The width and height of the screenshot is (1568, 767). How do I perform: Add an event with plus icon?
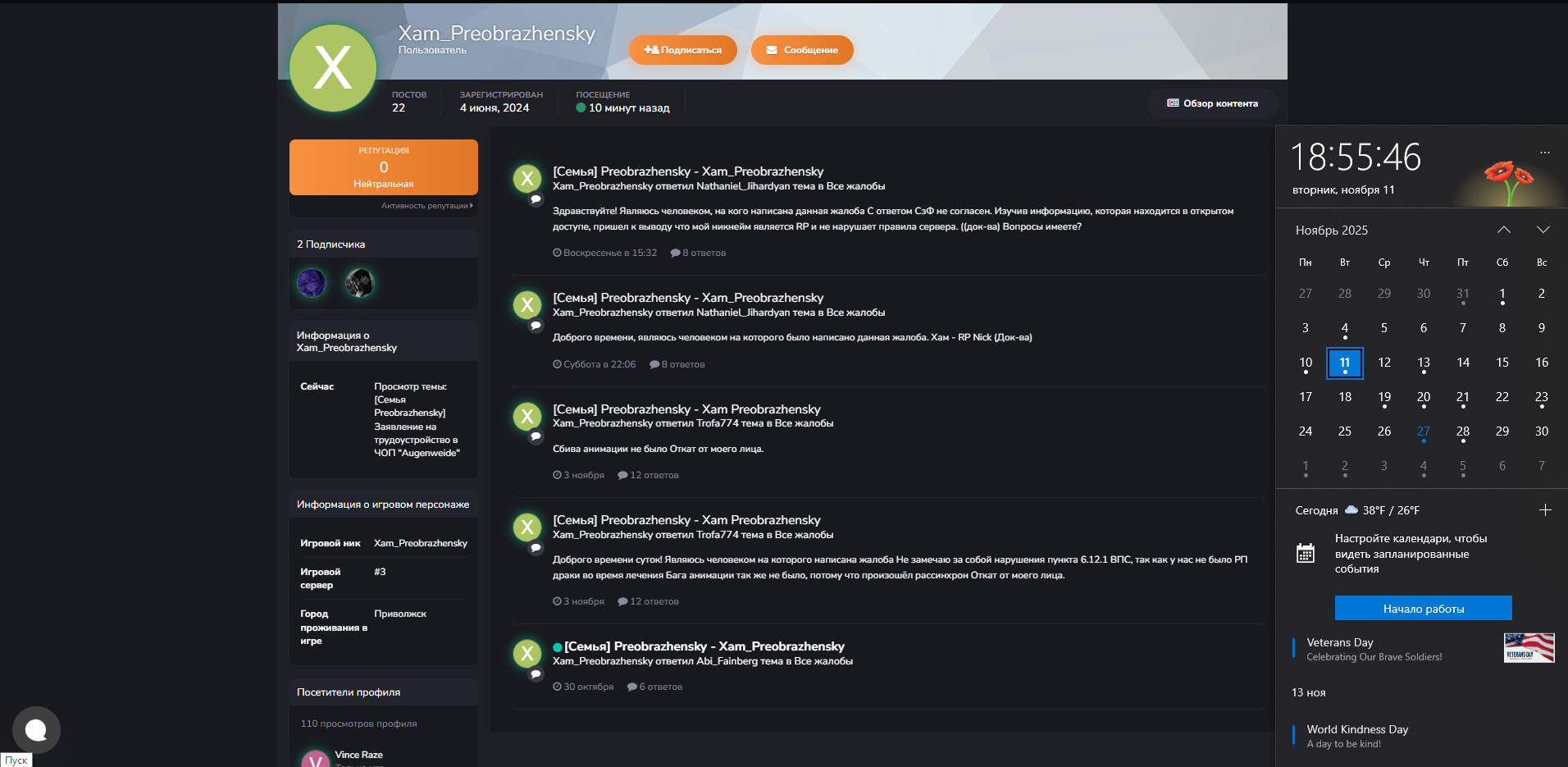click(x=1545, y=510)
